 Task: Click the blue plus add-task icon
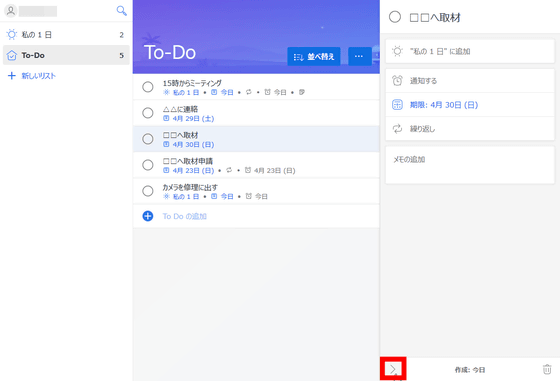[x=148, y=216]
